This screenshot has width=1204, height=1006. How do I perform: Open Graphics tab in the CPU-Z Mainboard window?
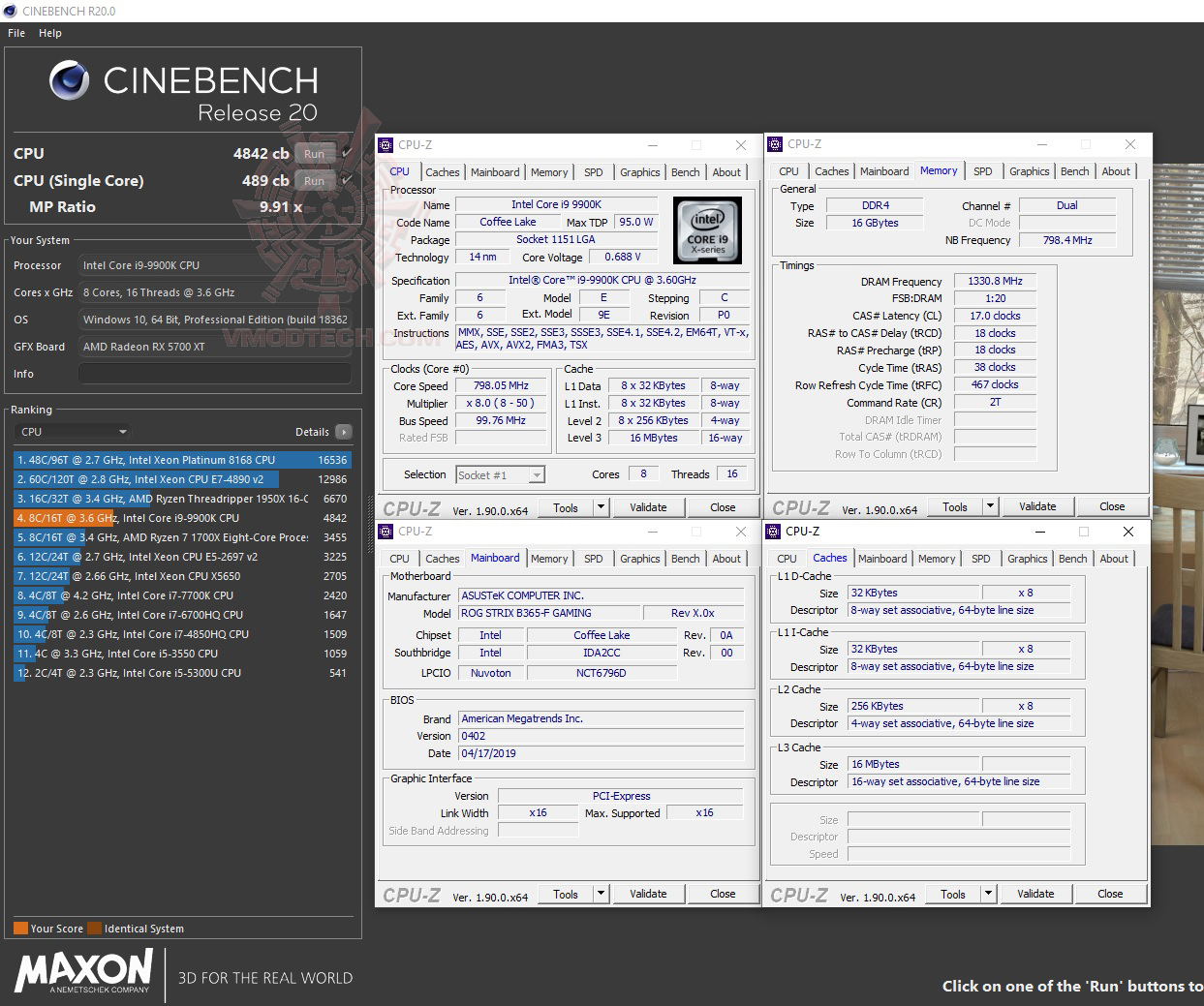click(640, 559)
